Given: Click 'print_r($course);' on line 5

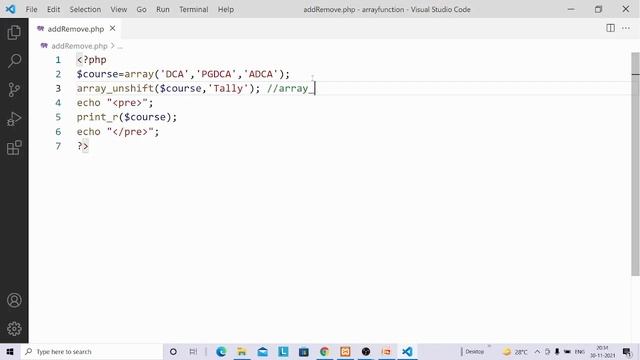Looking at the screenshot, I should coord(127,117).
